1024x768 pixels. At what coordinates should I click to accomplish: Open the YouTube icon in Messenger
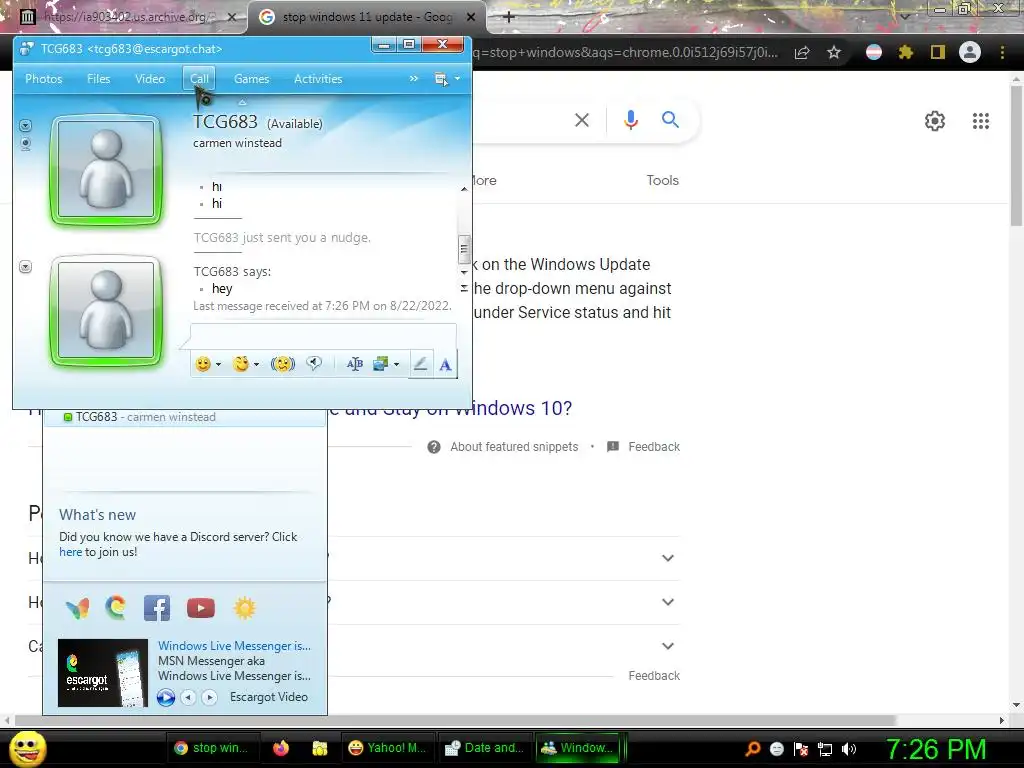tap(200, 608)
